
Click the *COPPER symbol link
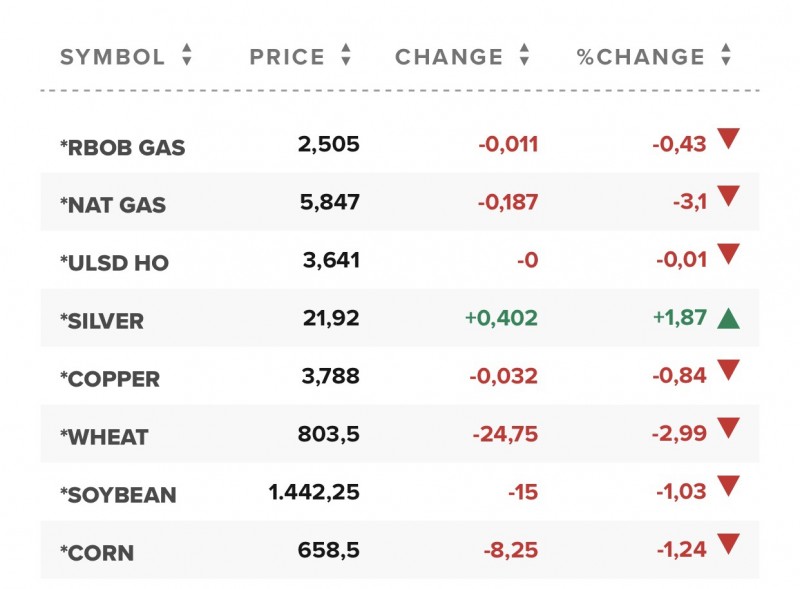tap(110, 379)
